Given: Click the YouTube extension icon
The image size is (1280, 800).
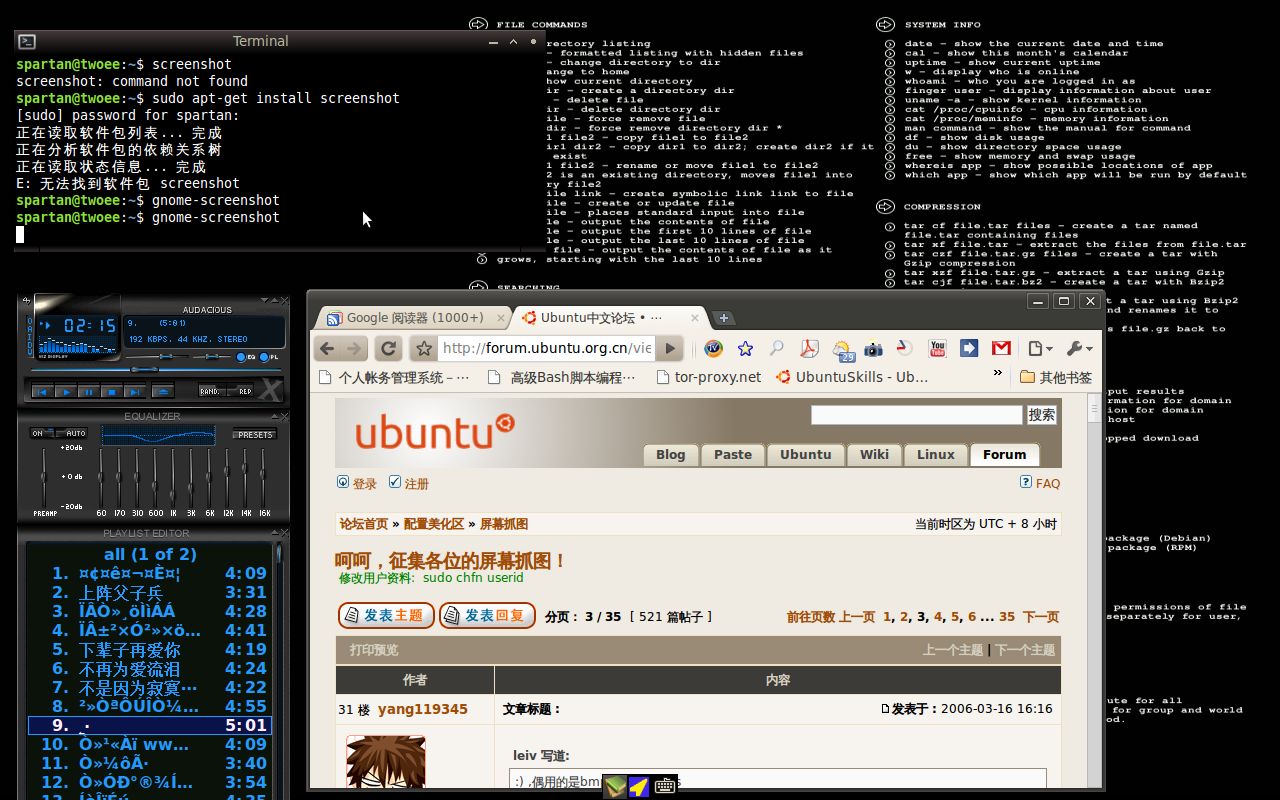Looking at the screenshot, I should pyautogui.click(x=937, y=348).
